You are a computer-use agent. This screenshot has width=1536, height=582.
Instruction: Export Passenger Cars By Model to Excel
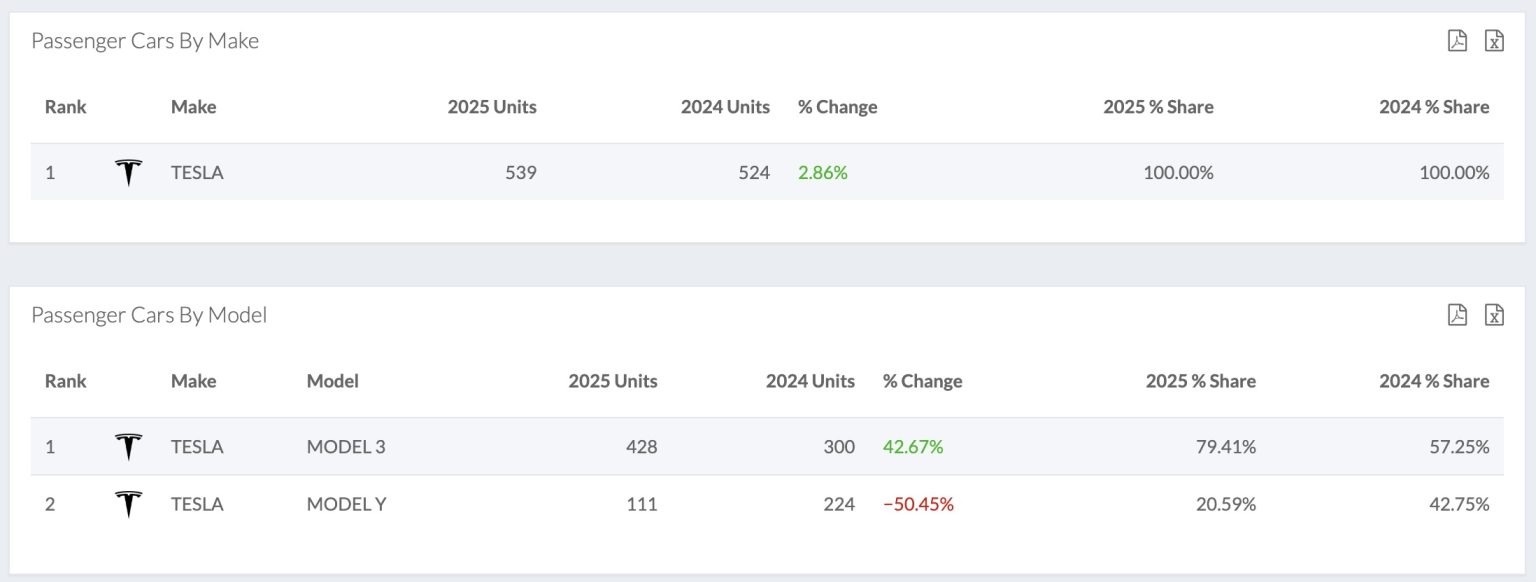1494,315
